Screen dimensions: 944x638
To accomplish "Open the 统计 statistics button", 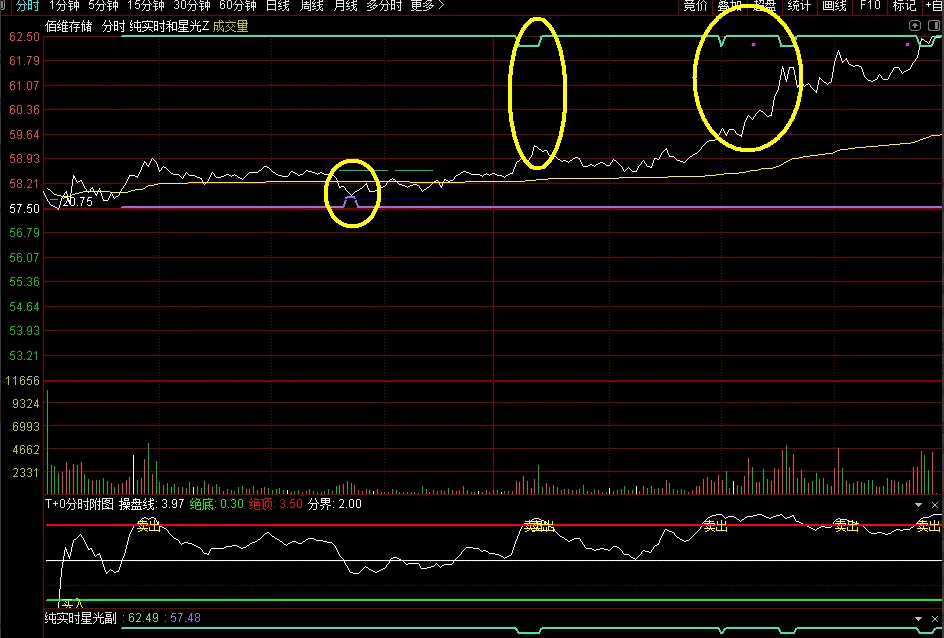I will pos(799,6).
